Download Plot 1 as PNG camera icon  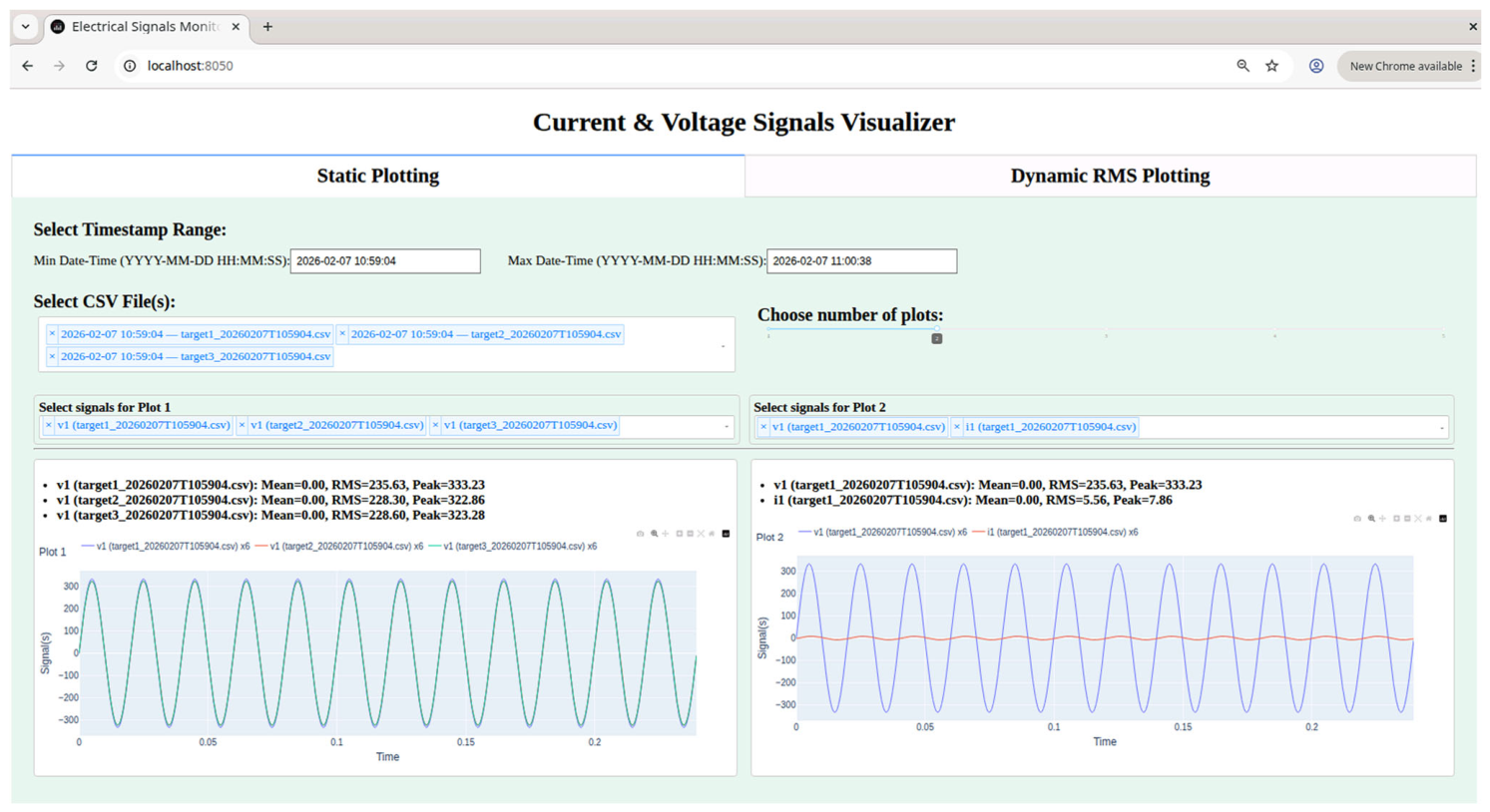pyautogui.click(x=640, y=534)
